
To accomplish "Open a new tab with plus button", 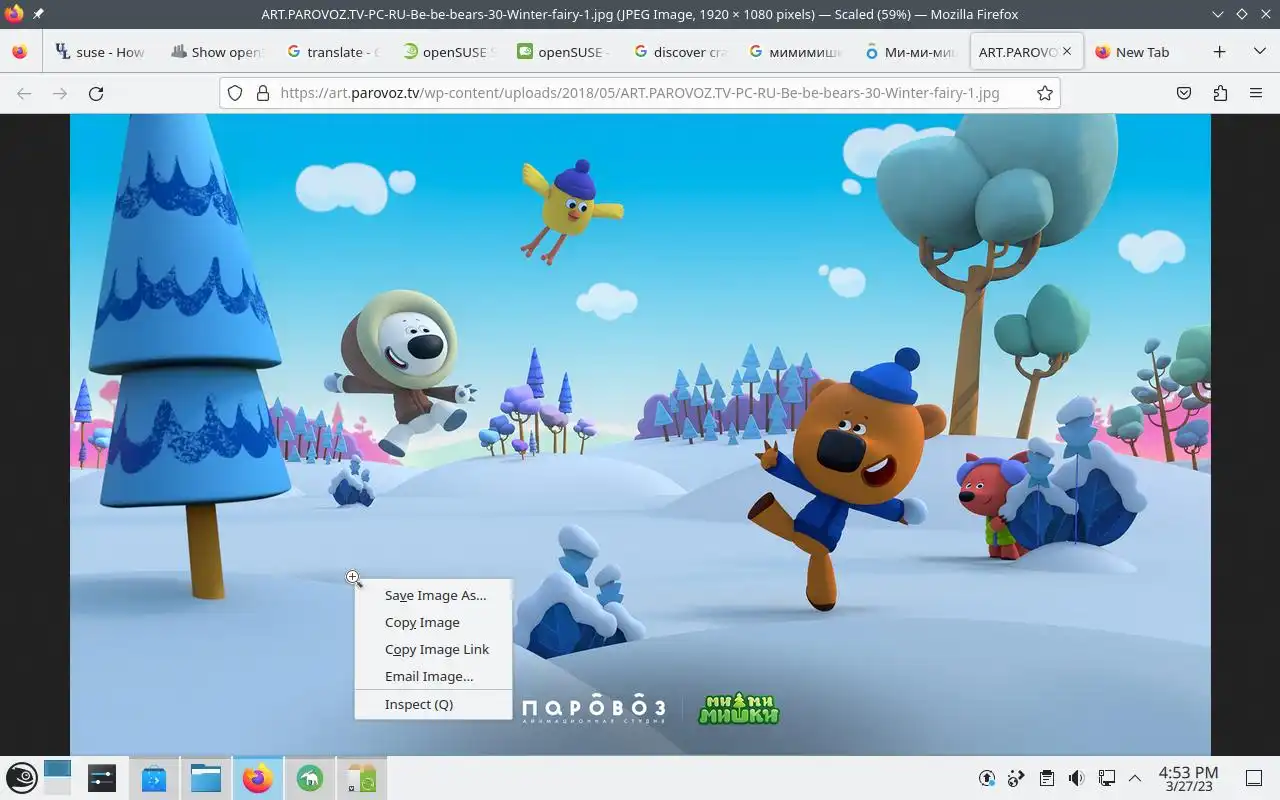I will (x=1219, y=52).
